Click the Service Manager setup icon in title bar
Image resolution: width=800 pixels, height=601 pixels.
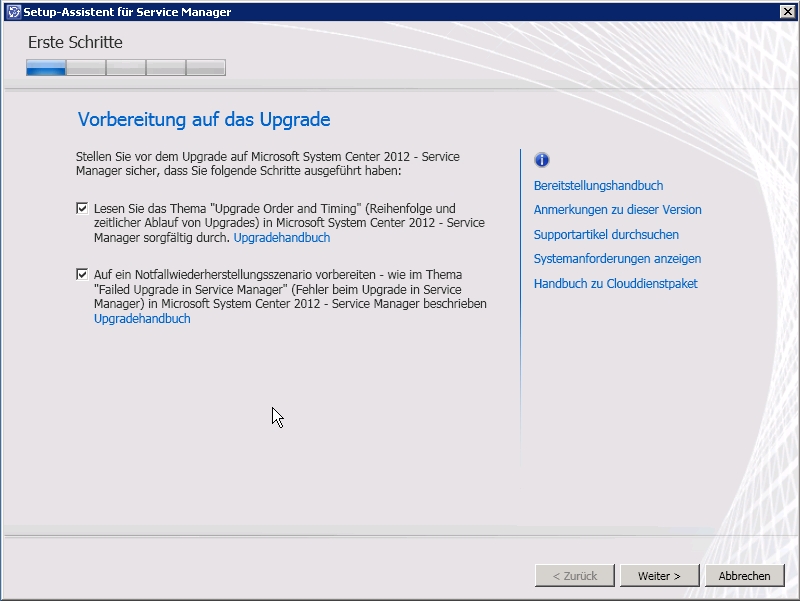click(x=12, y=12)
